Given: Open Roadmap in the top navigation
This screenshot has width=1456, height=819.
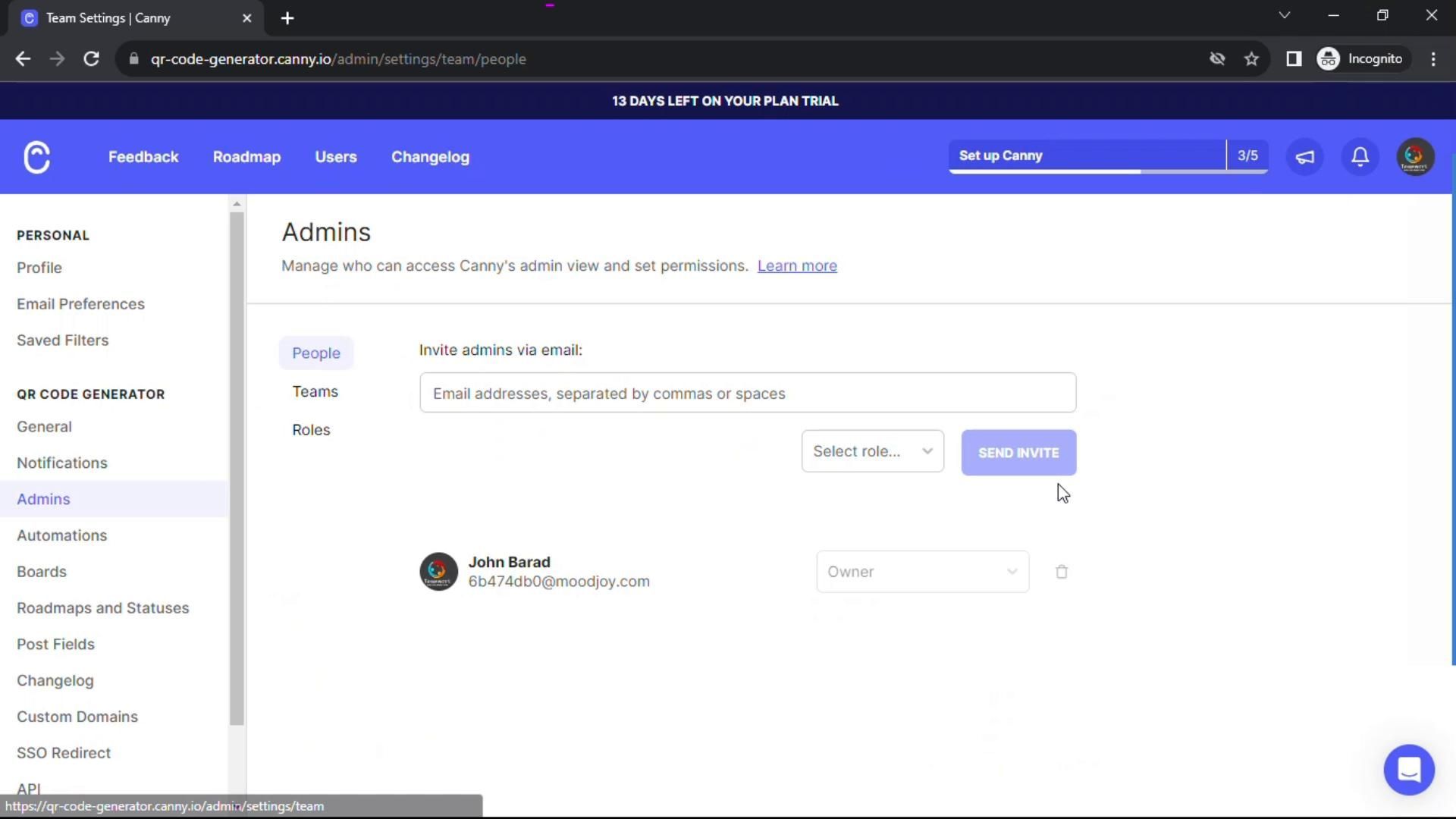Looking at the screenshot, I should click(x=246, y=157).
